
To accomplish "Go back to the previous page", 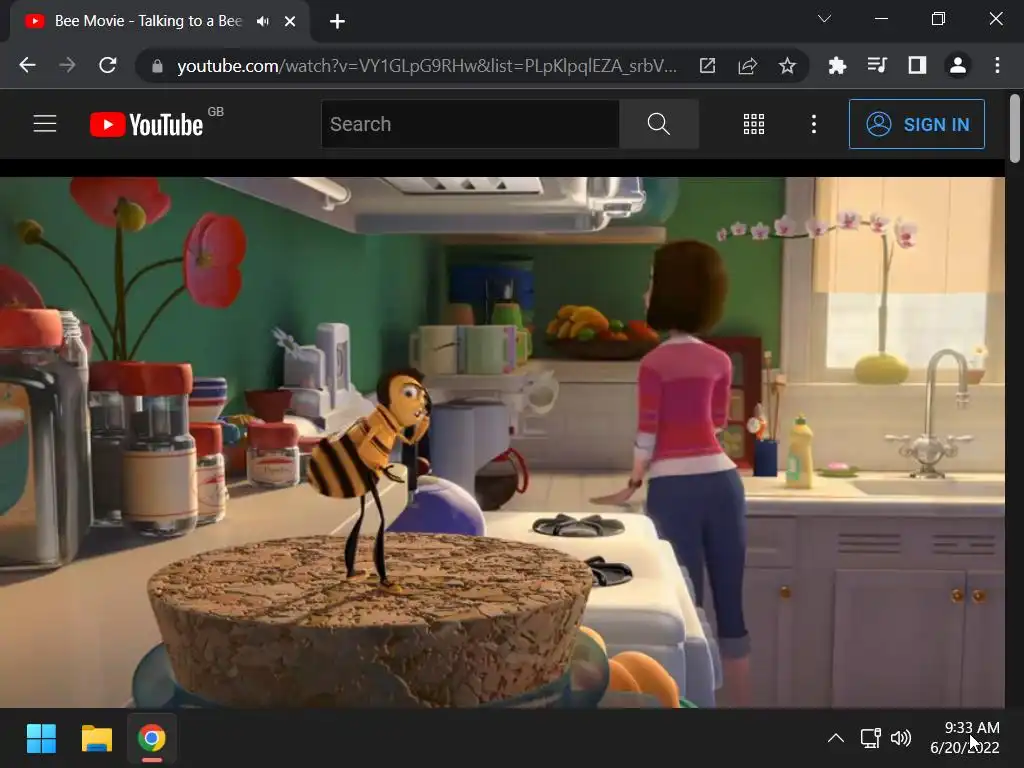I will coord(27,65).
